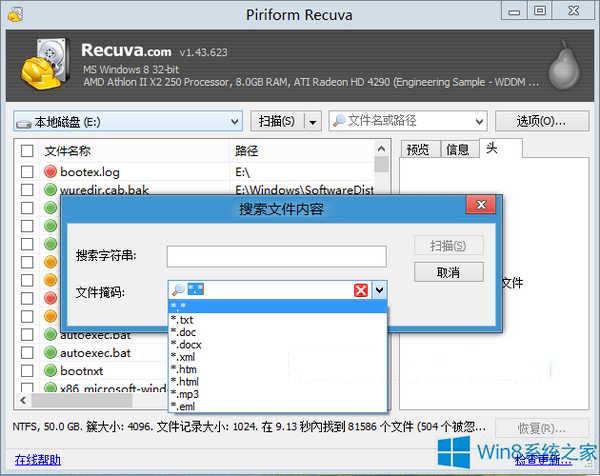Open the dropdown arrow beside 扫描(S)
600x476 pixels.
pyautogui.click(x=313, y=122)
